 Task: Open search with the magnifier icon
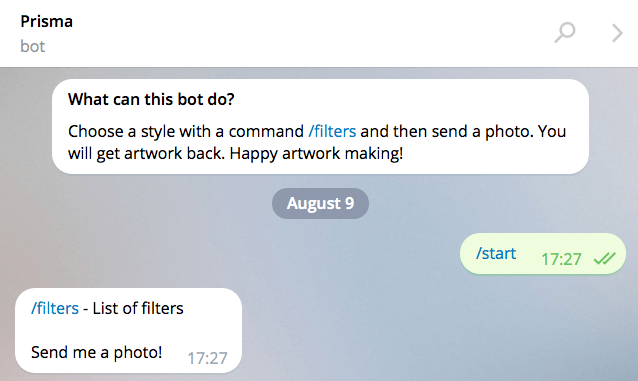[x=565, y=33]
